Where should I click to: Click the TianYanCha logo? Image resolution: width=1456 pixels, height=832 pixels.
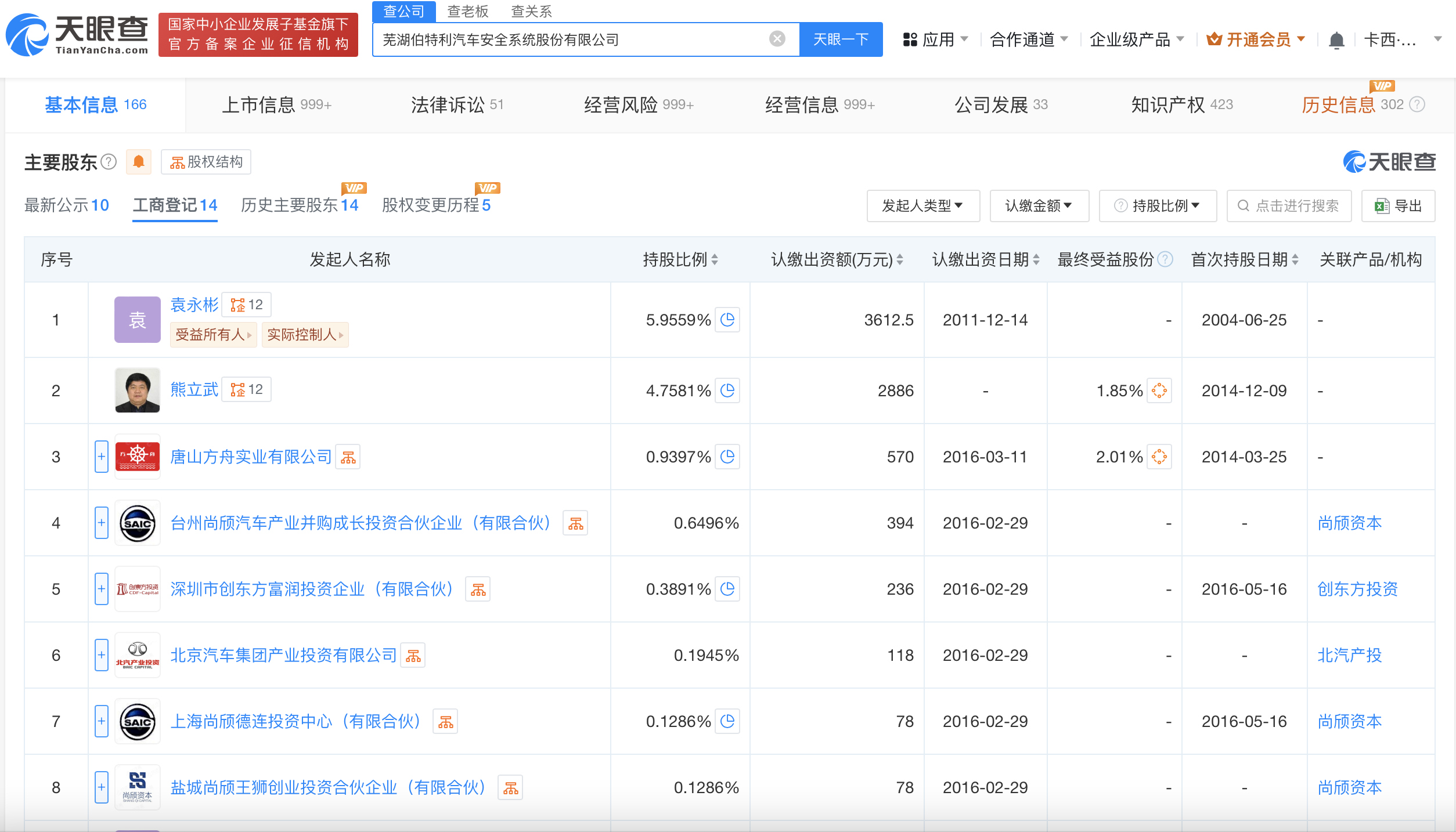[77, 35]
